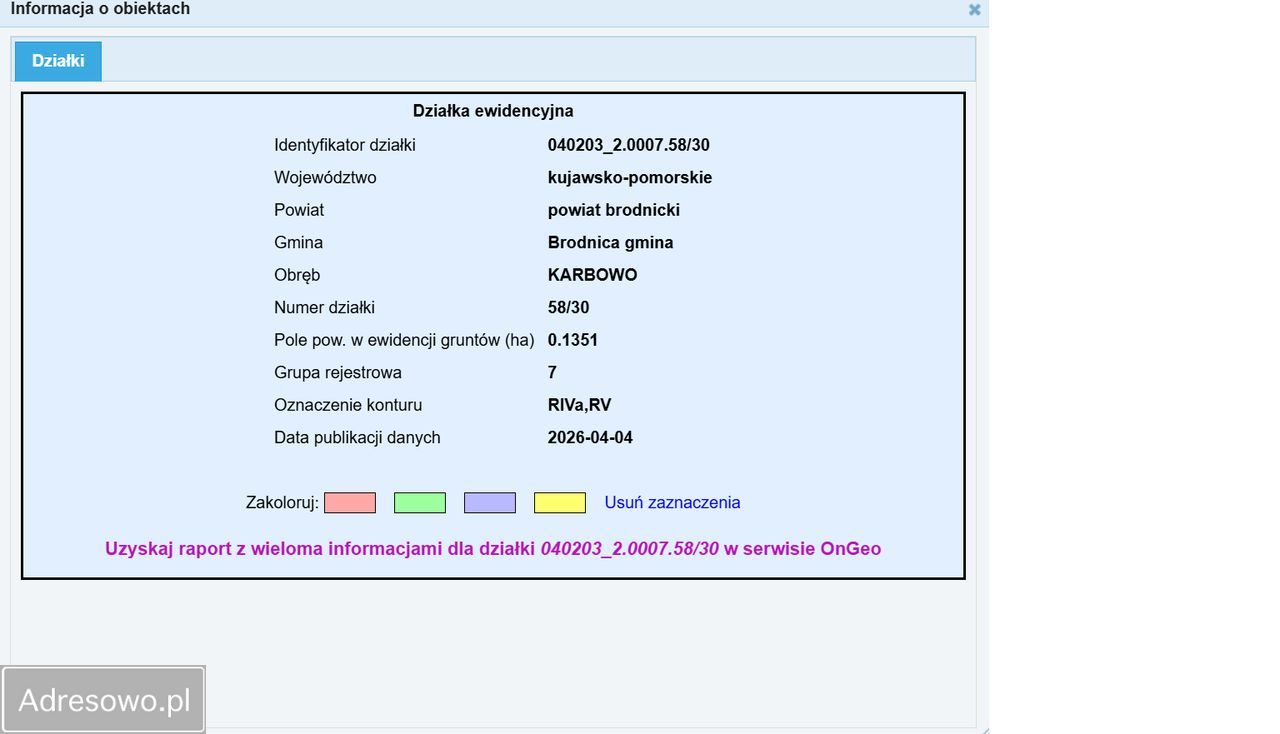Close the Informacja o obiektach dialog
Image resolution: width=1280 pixels, height=734 pixels.
(974, 10)
